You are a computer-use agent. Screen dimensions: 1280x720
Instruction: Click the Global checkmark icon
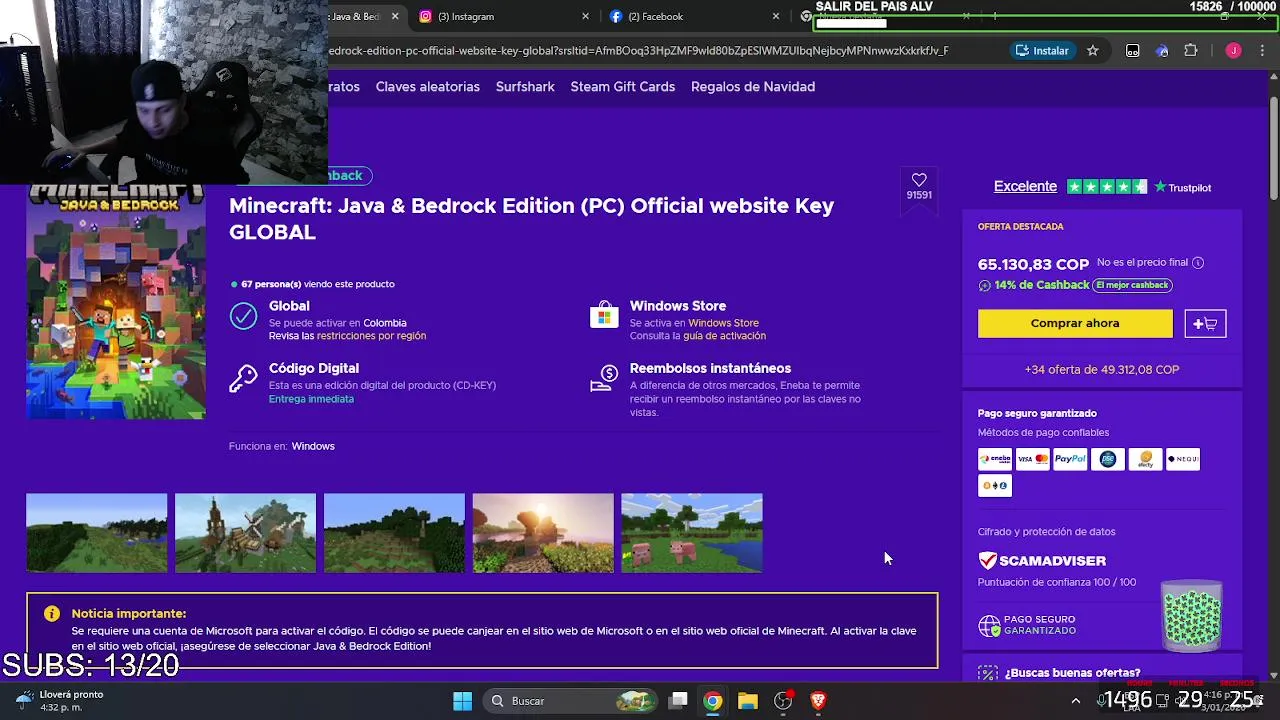click(x=243, y=316)
